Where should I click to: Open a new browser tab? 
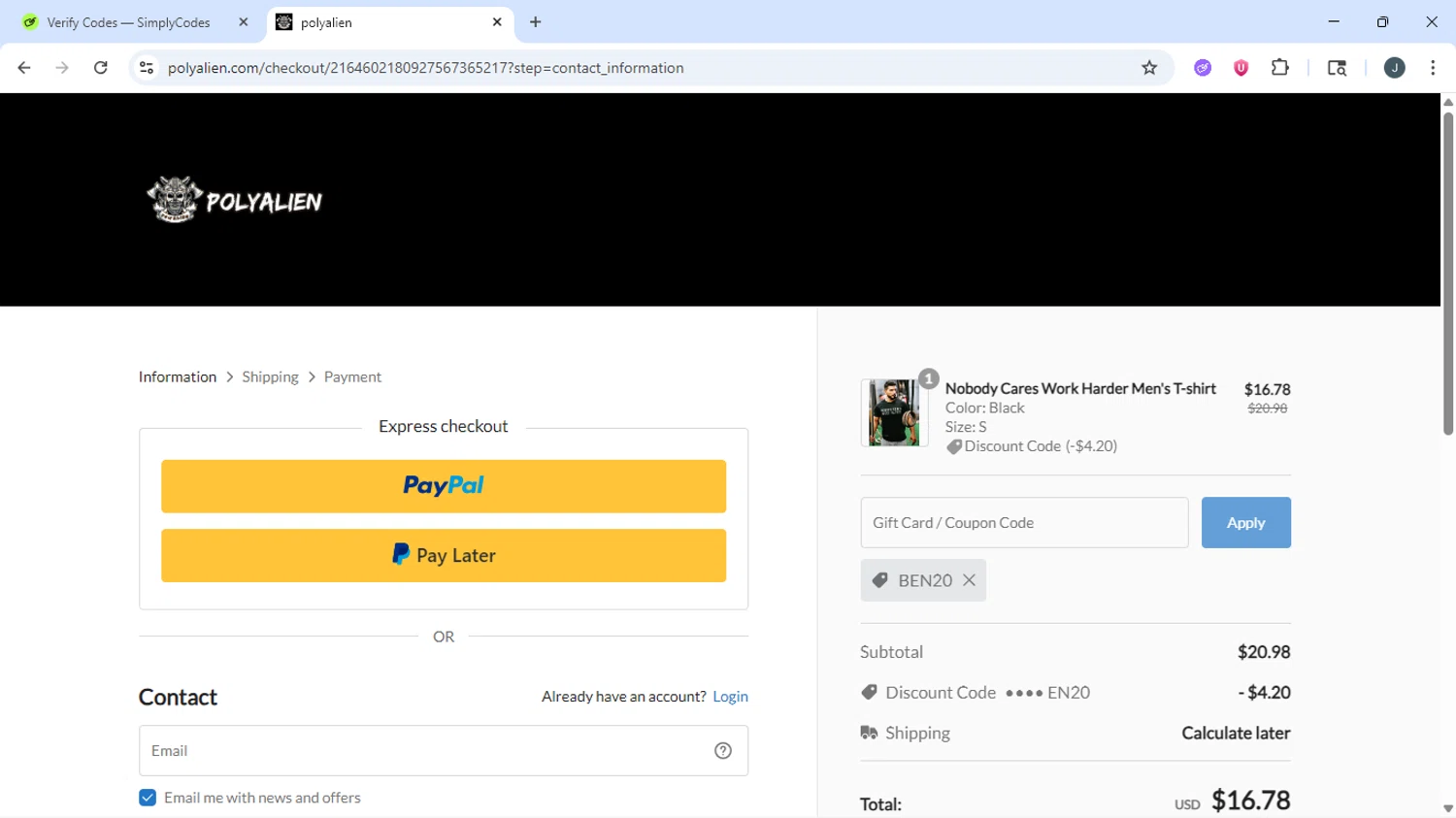pos(536,22)
